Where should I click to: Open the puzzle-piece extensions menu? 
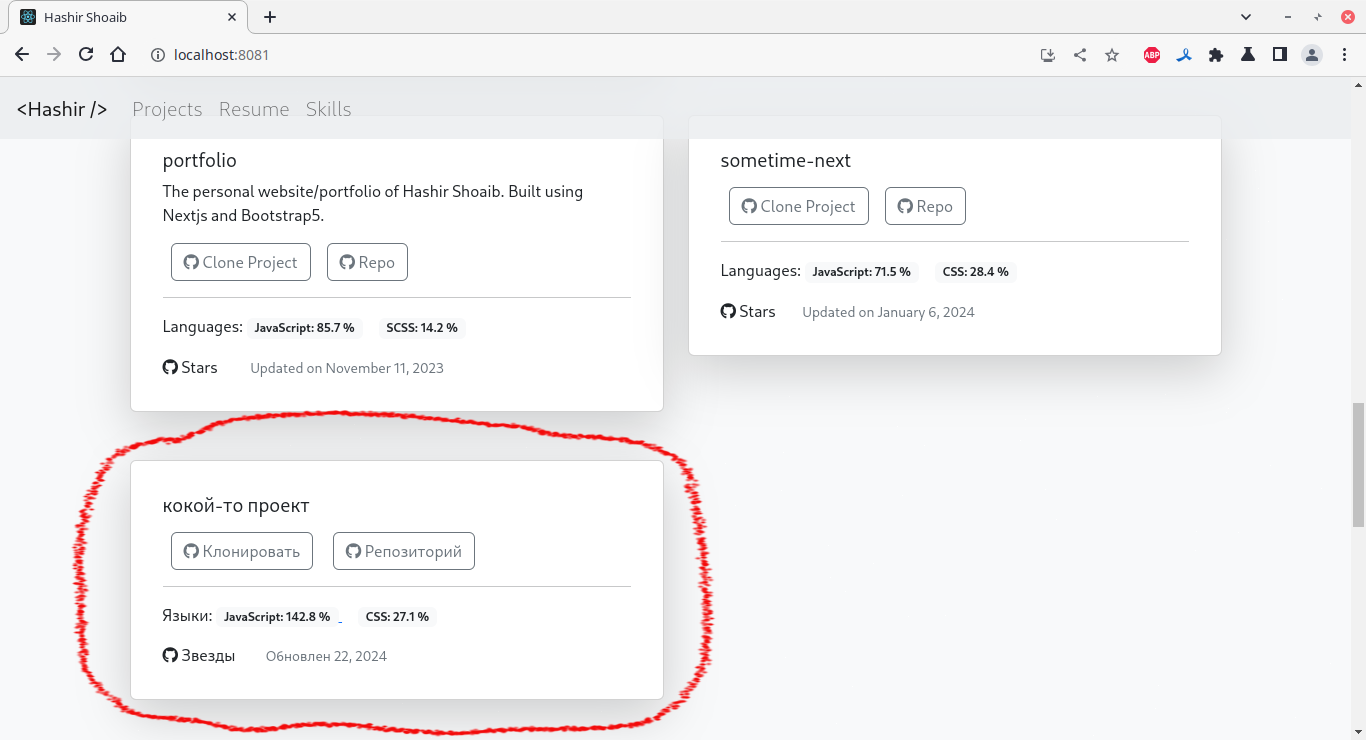[1216, 55]
